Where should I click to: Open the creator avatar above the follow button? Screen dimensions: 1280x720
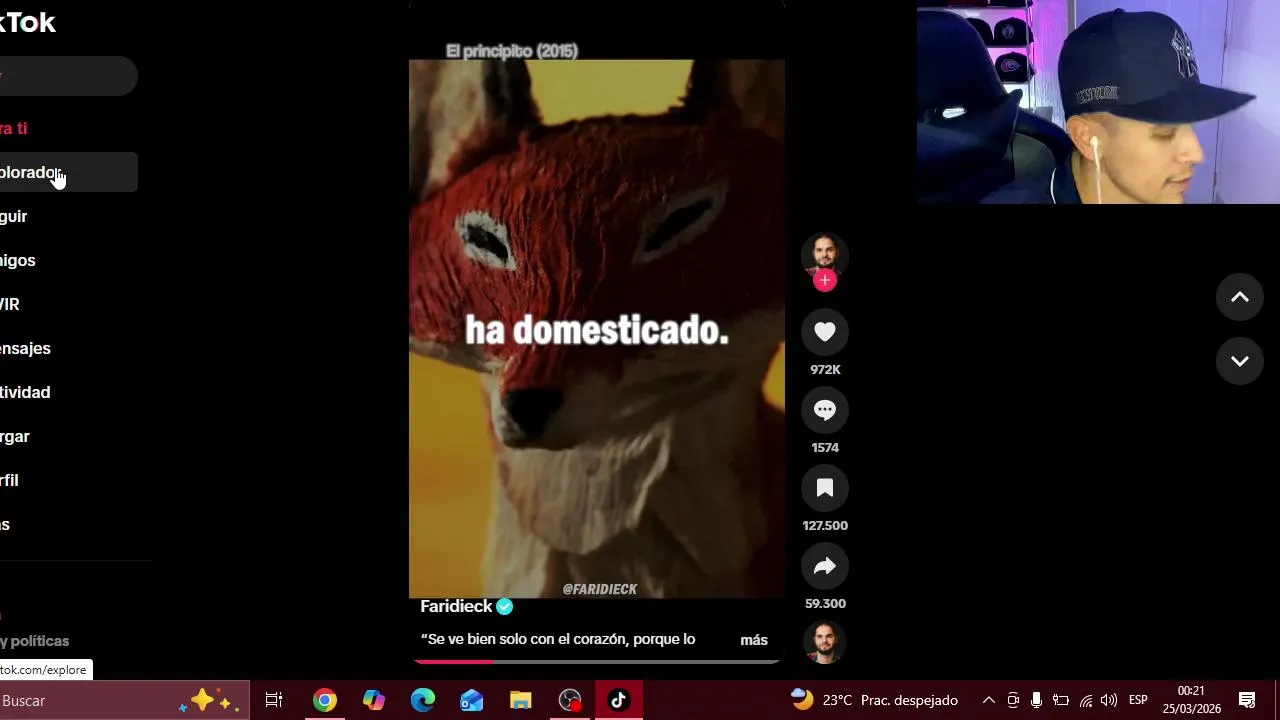pyautogui.click(x=825, y=254)
